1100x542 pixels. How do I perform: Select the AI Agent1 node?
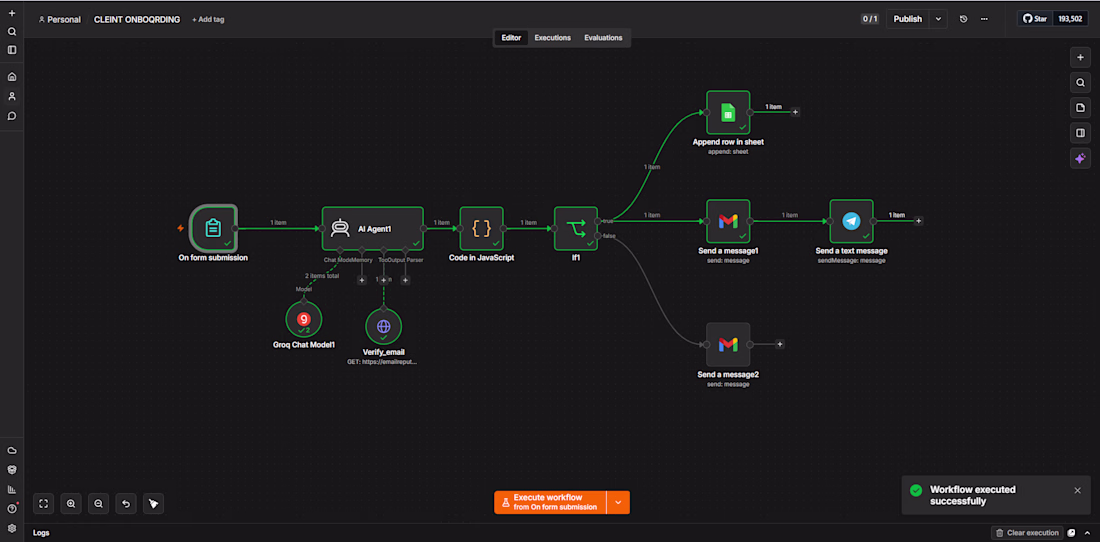pyautogui.click(x=373, y=228)
